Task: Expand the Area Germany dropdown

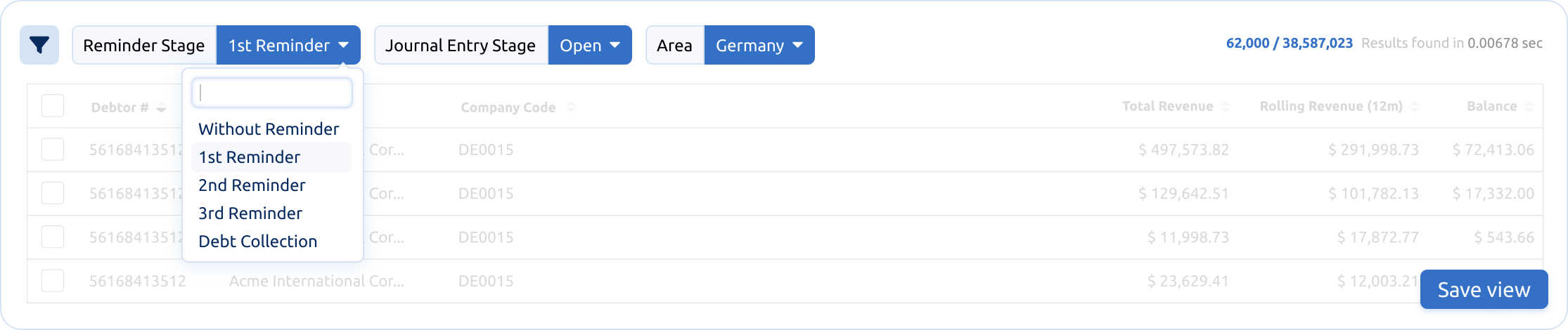Action: point(759,45)
